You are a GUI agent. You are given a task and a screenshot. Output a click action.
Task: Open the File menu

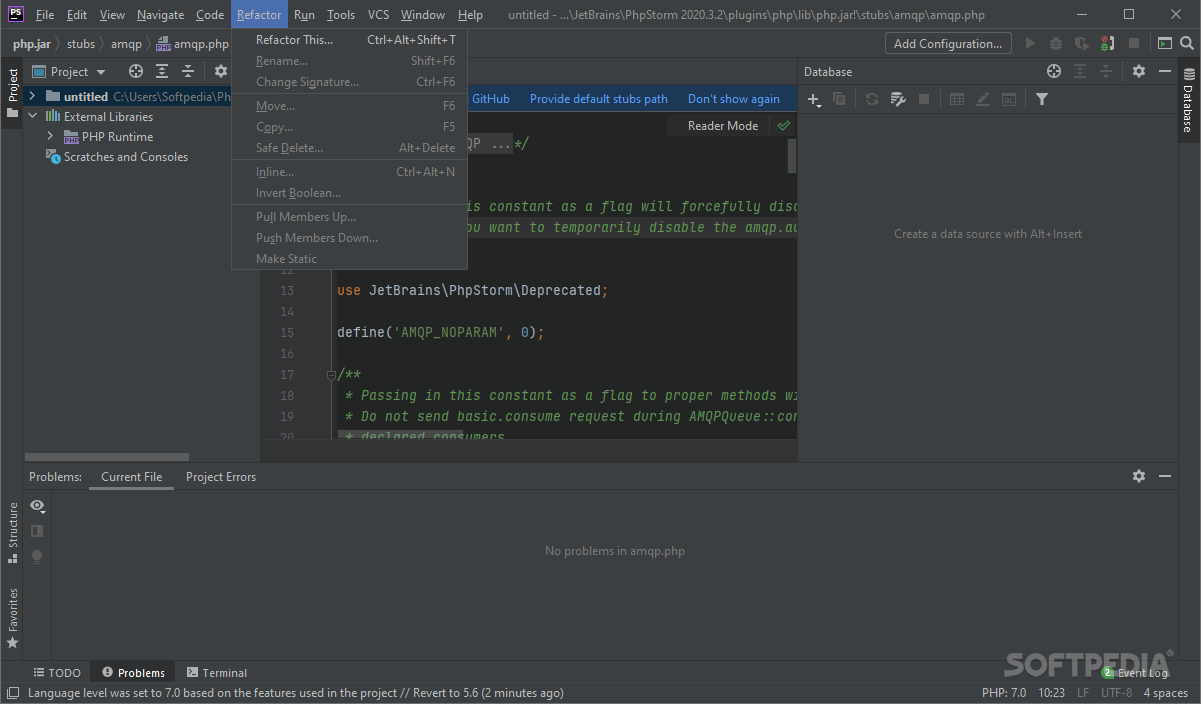click(x=45, y=15)
